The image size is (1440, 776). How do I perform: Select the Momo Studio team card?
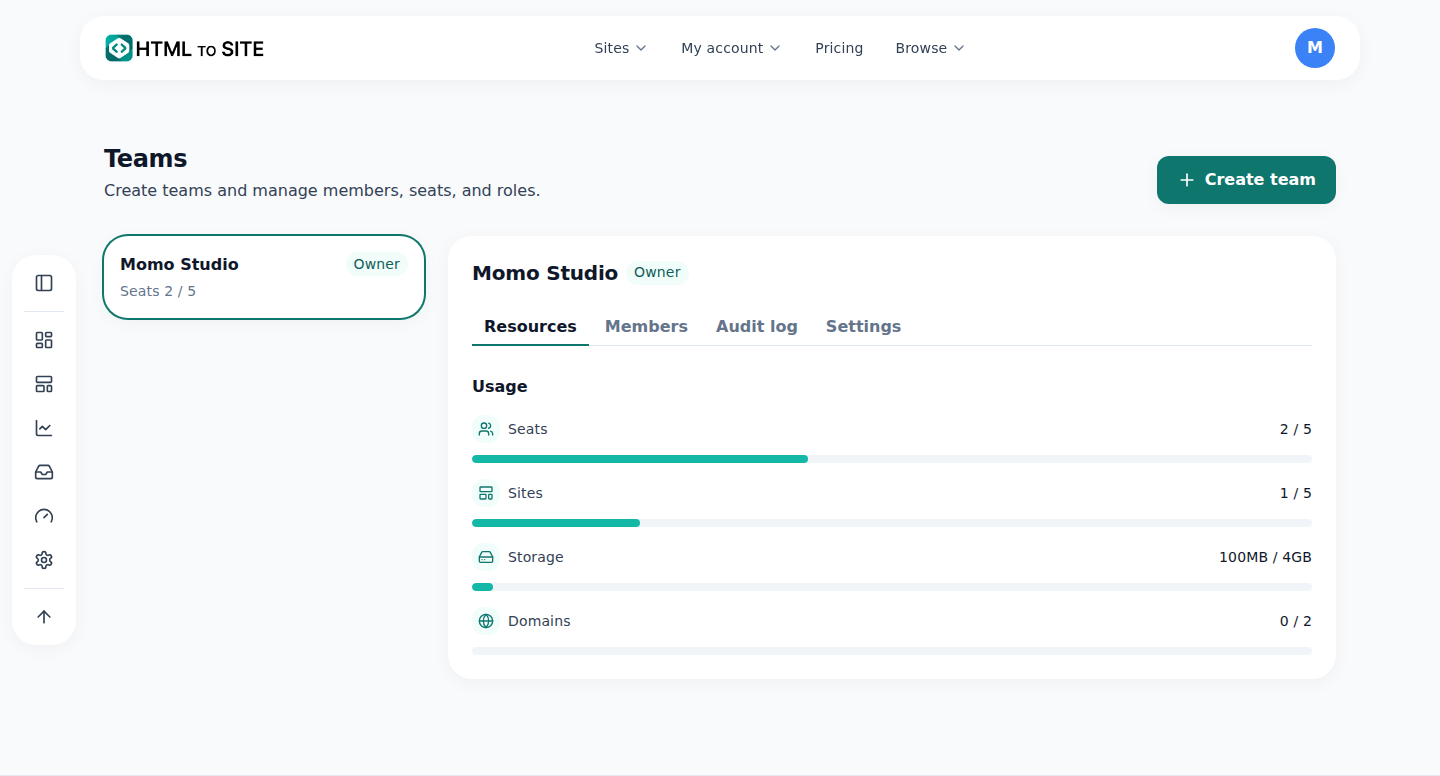(x=264, y=277)
